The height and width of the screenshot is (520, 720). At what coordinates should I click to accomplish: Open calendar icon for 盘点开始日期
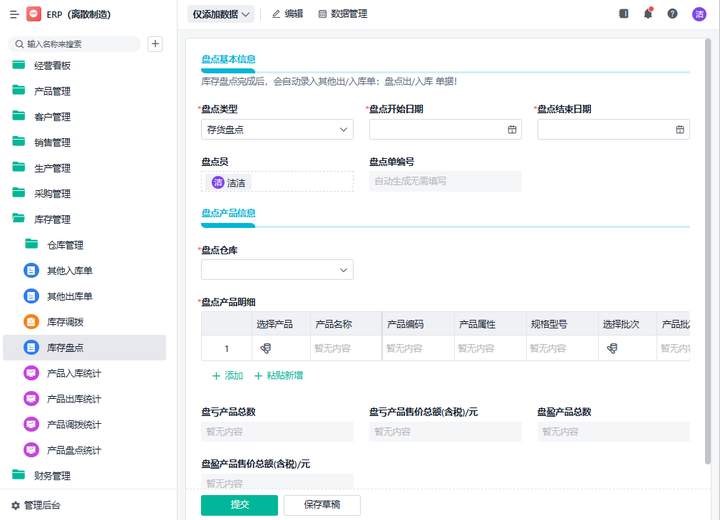coord(513,130)
